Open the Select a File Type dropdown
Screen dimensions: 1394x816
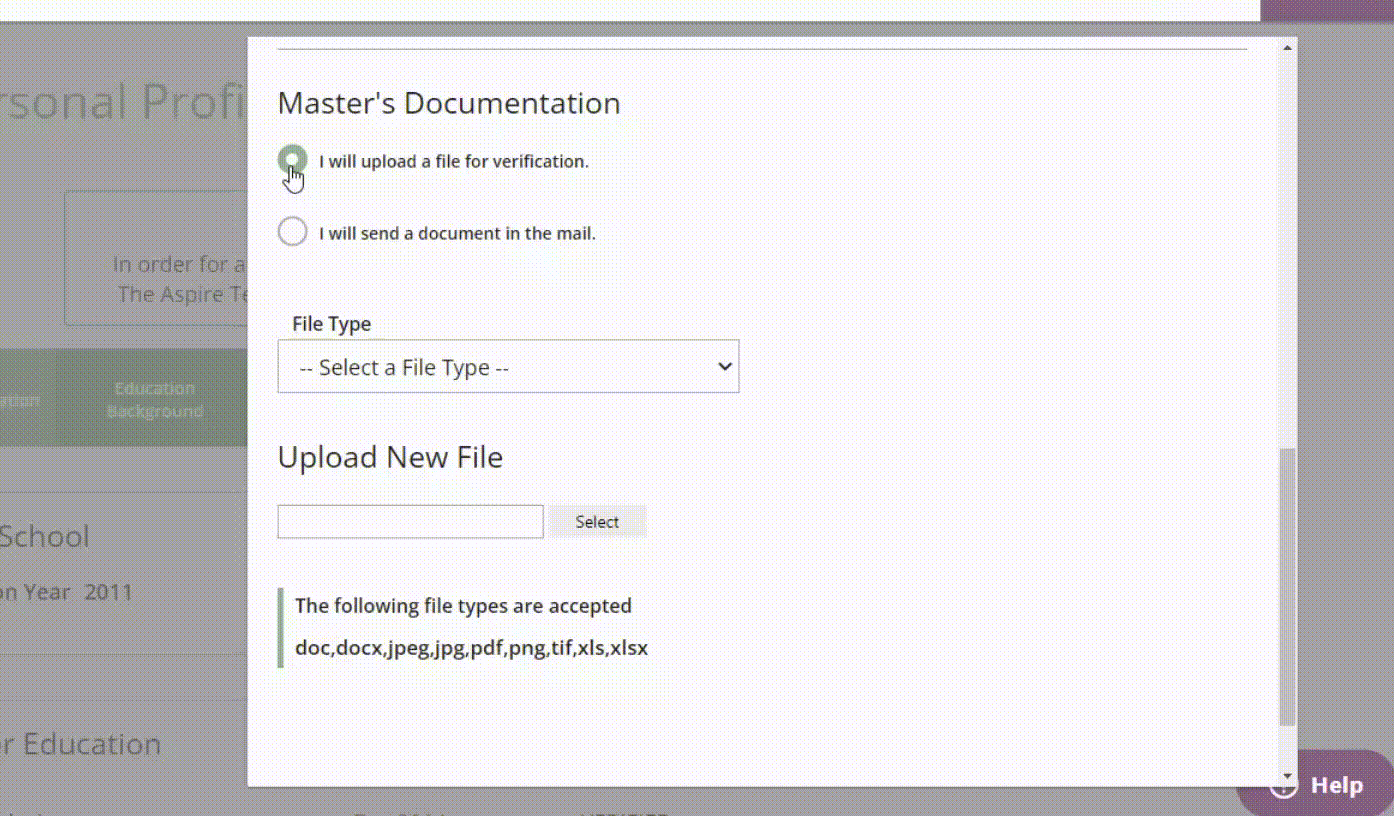507,367
